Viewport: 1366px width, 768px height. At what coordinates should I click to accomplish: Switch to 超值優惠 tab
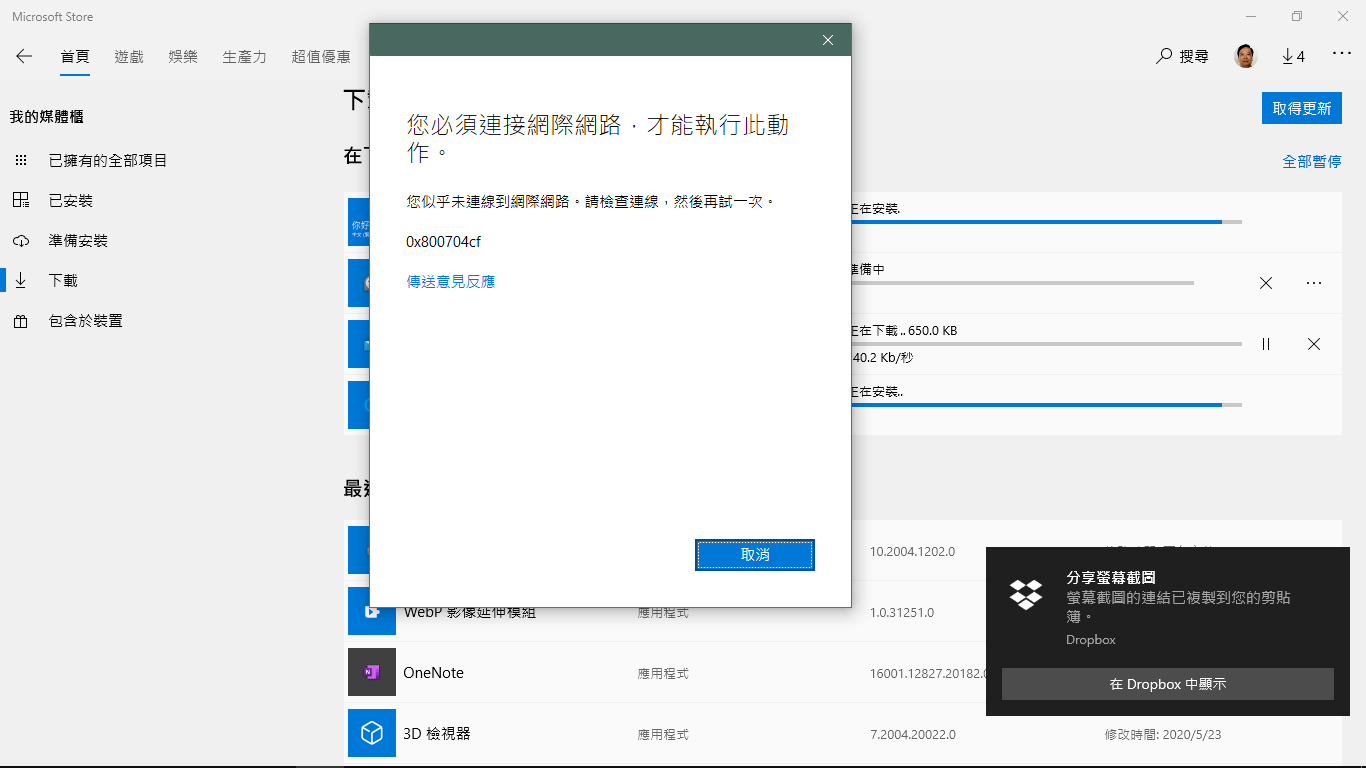321,57
